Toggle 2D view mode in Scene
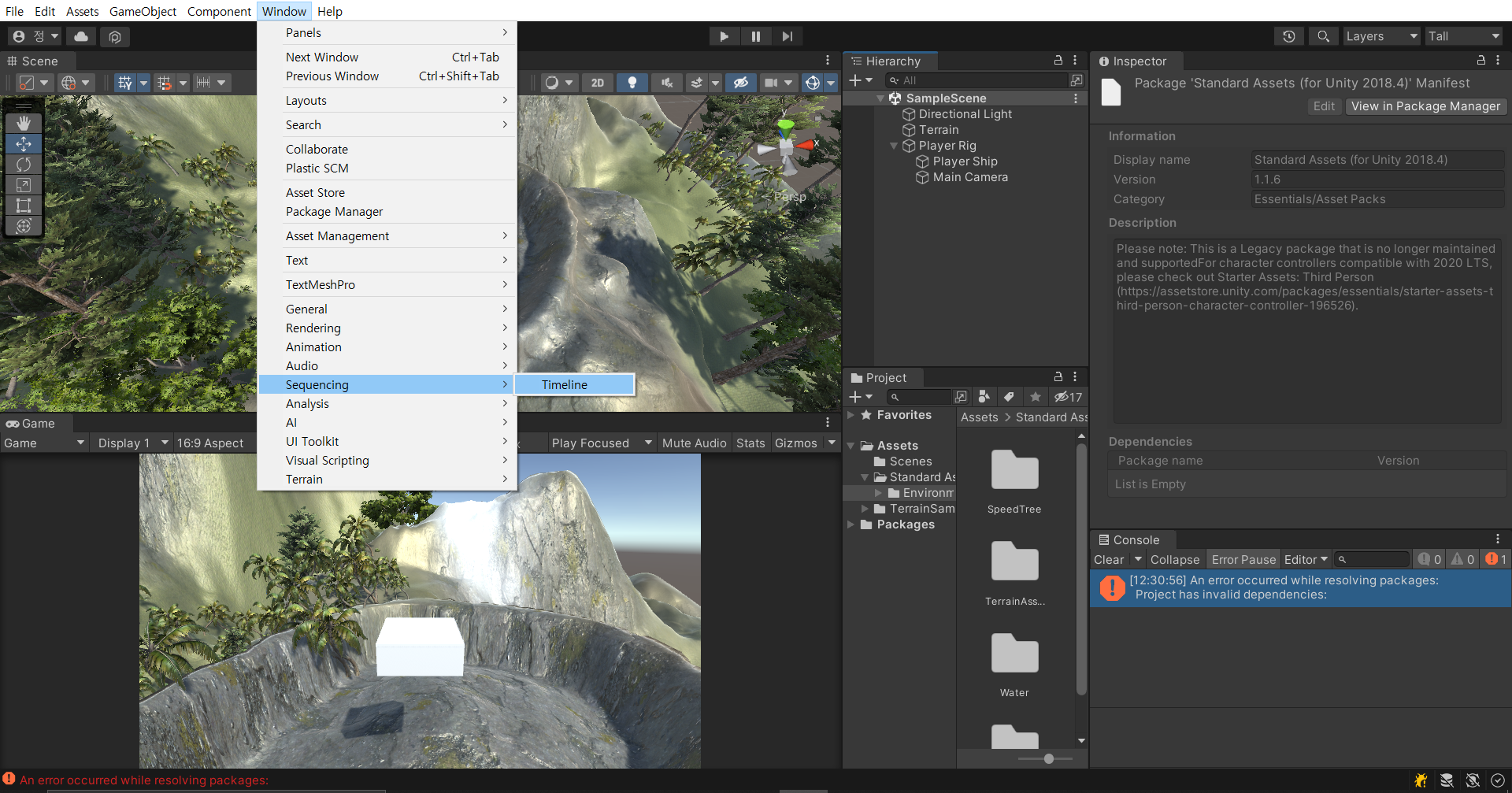The width and height of the screenshot is (1512, 793). [598, 83]
